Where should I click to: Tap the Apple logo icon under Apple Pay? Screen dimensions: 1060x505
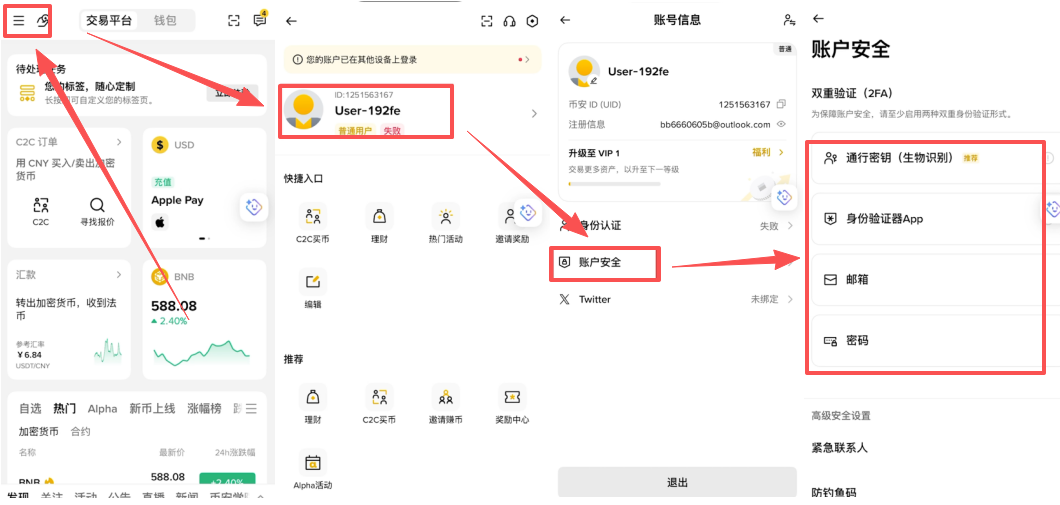(x=160, y=222)
